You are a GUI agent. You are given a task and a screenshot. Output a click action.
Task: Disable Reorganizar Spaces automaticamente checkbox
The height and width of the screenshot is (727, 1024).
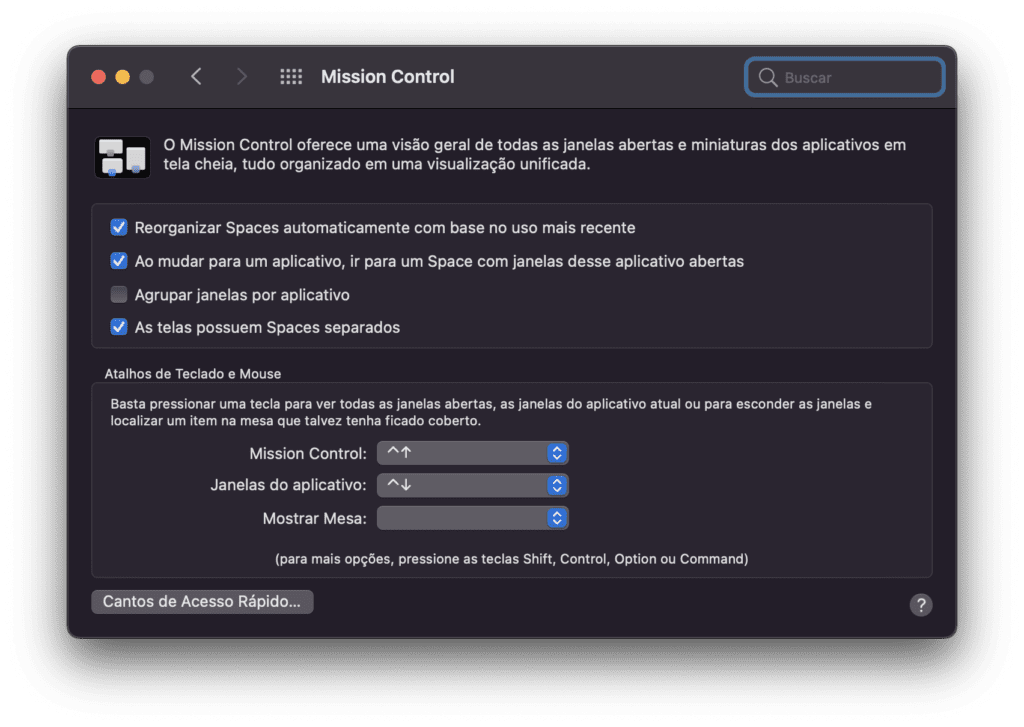click(119, 228)
